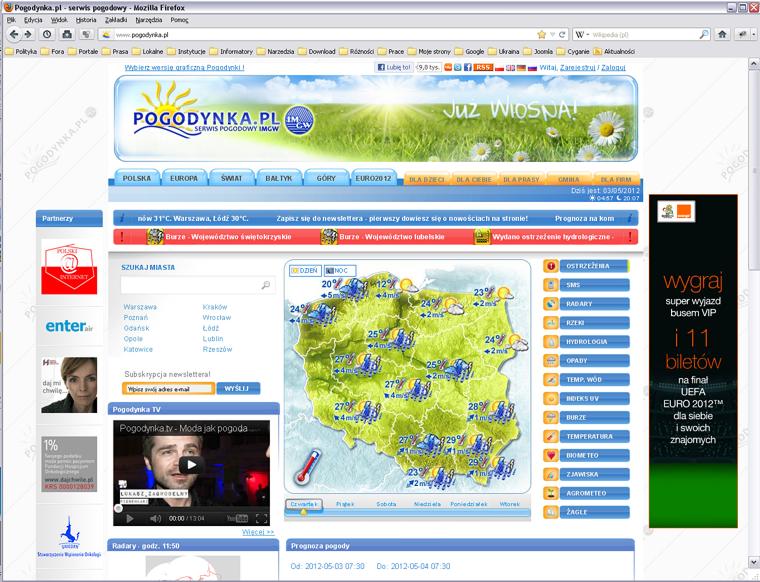Viewport: 760px width, 582px height.
Task: Click the print icon in Firefox toolbar
Action: (x=67, y=34)
